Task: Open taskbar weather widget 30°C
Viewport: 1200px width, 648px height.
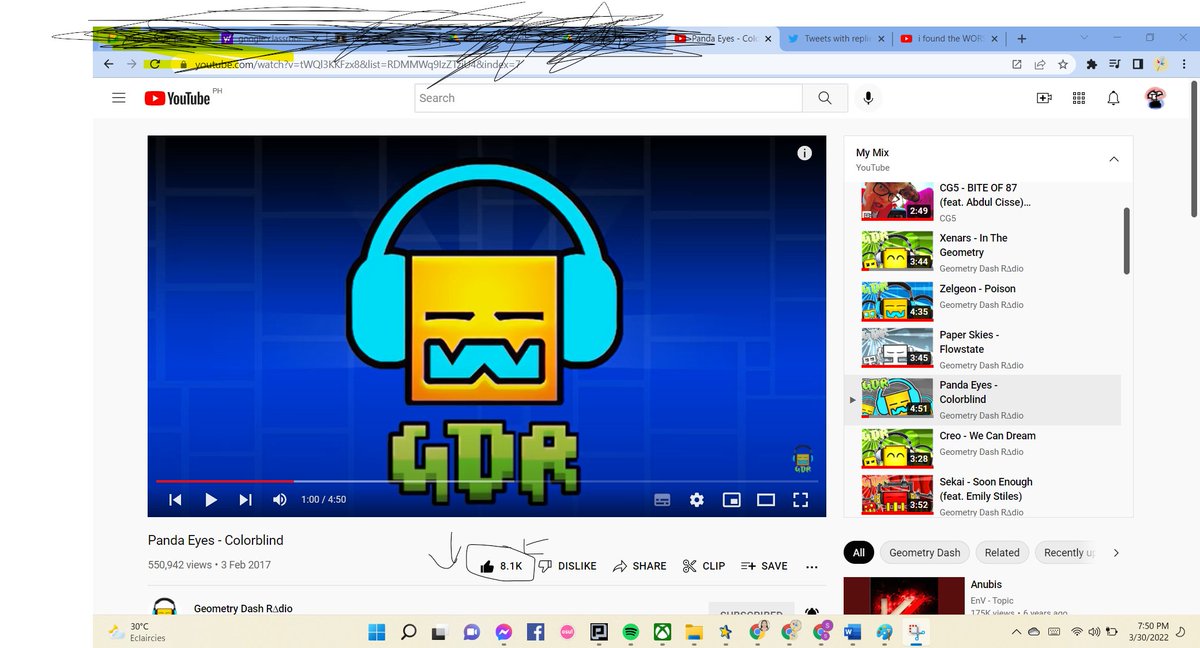Action: (x=139, y=632)
